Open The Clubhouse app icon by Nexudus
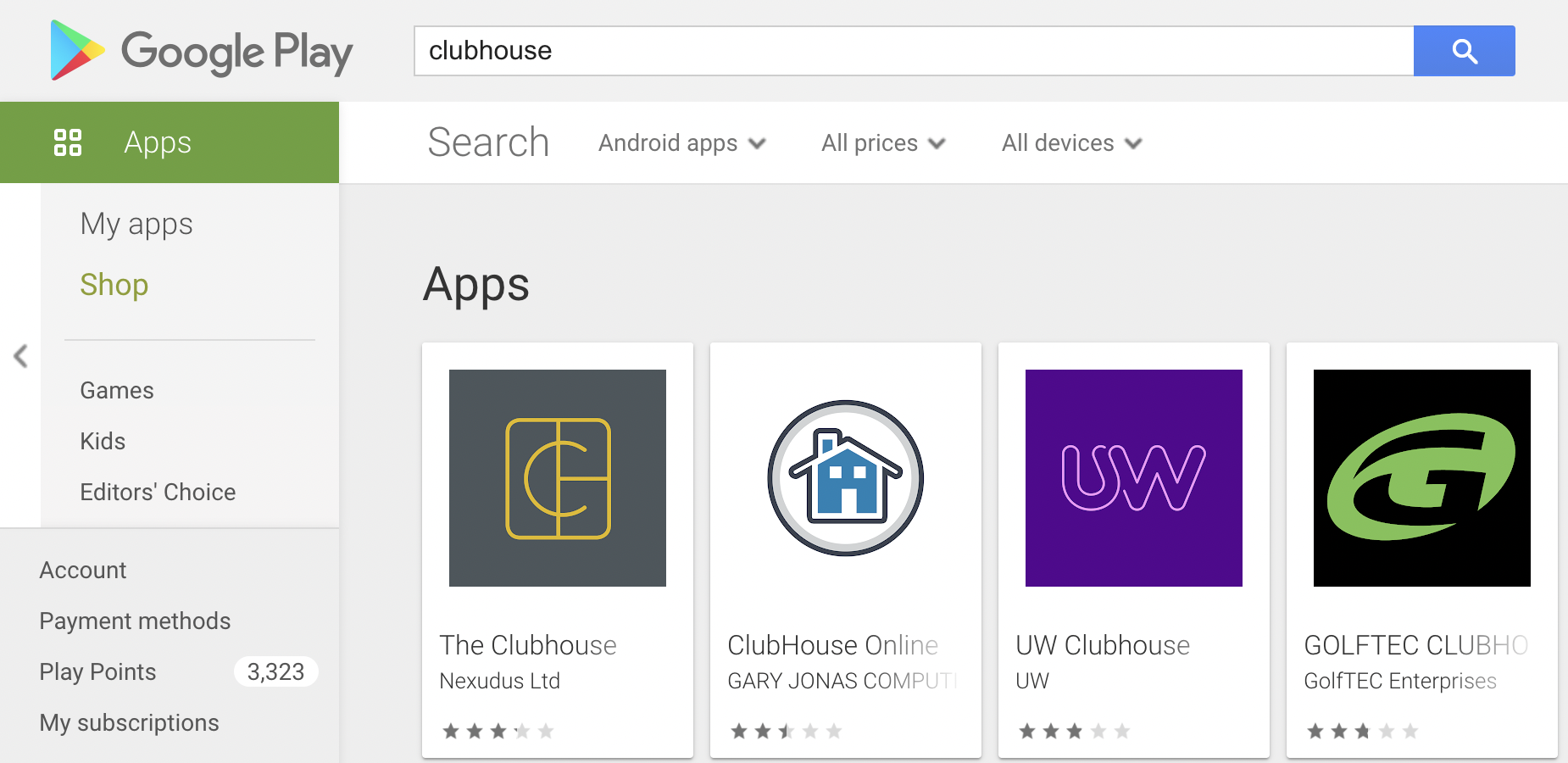1568x763 pixels. (x=558, y=478)
